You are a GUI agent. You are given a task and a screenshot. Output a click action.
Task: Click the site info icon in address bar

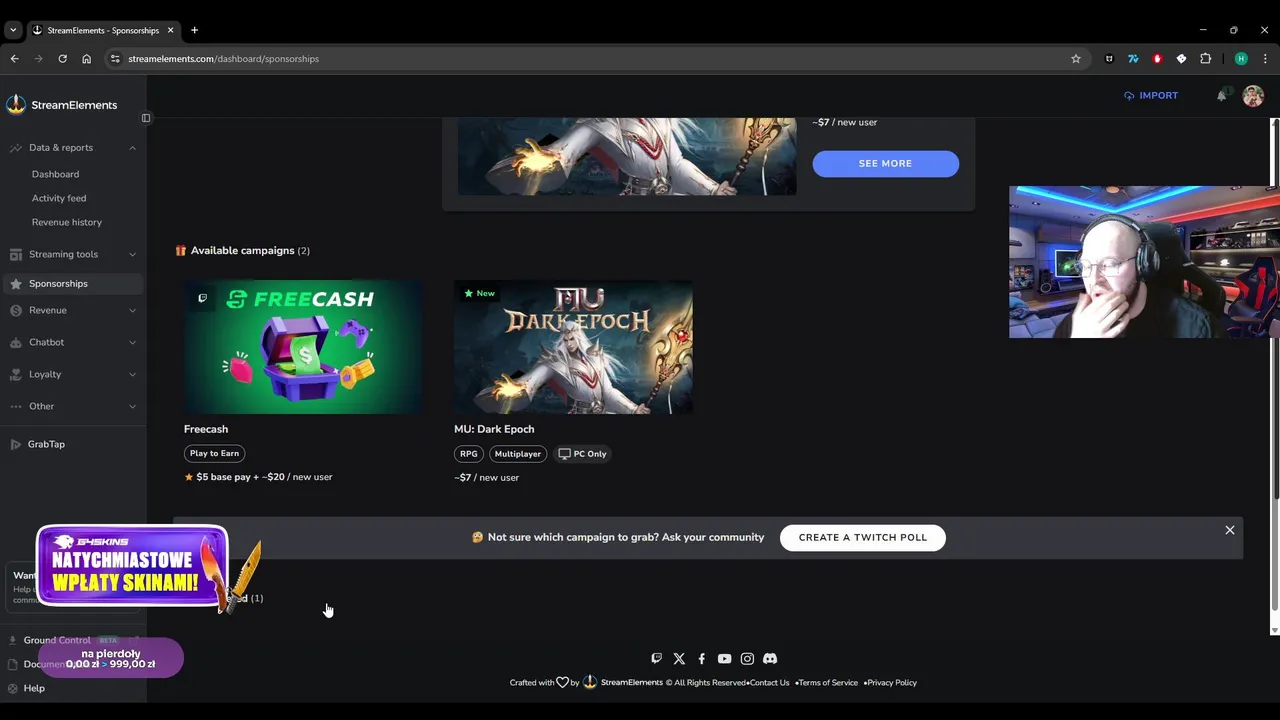[x=115, y=59]
